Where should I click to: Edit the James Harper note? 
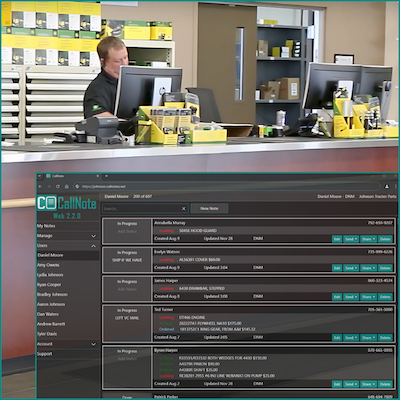(x=337, y=297)
